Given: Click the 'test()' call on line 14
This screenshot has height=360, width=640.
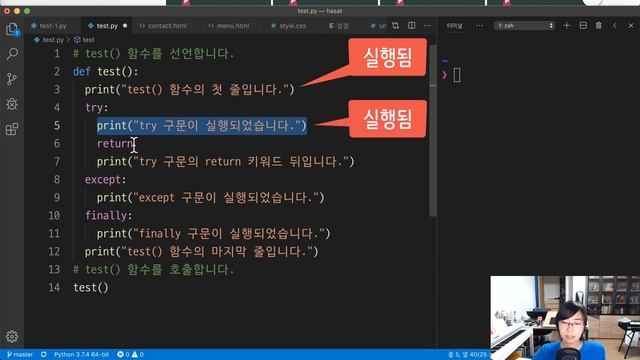Looking at the screenshot, I should click(91, 287).
